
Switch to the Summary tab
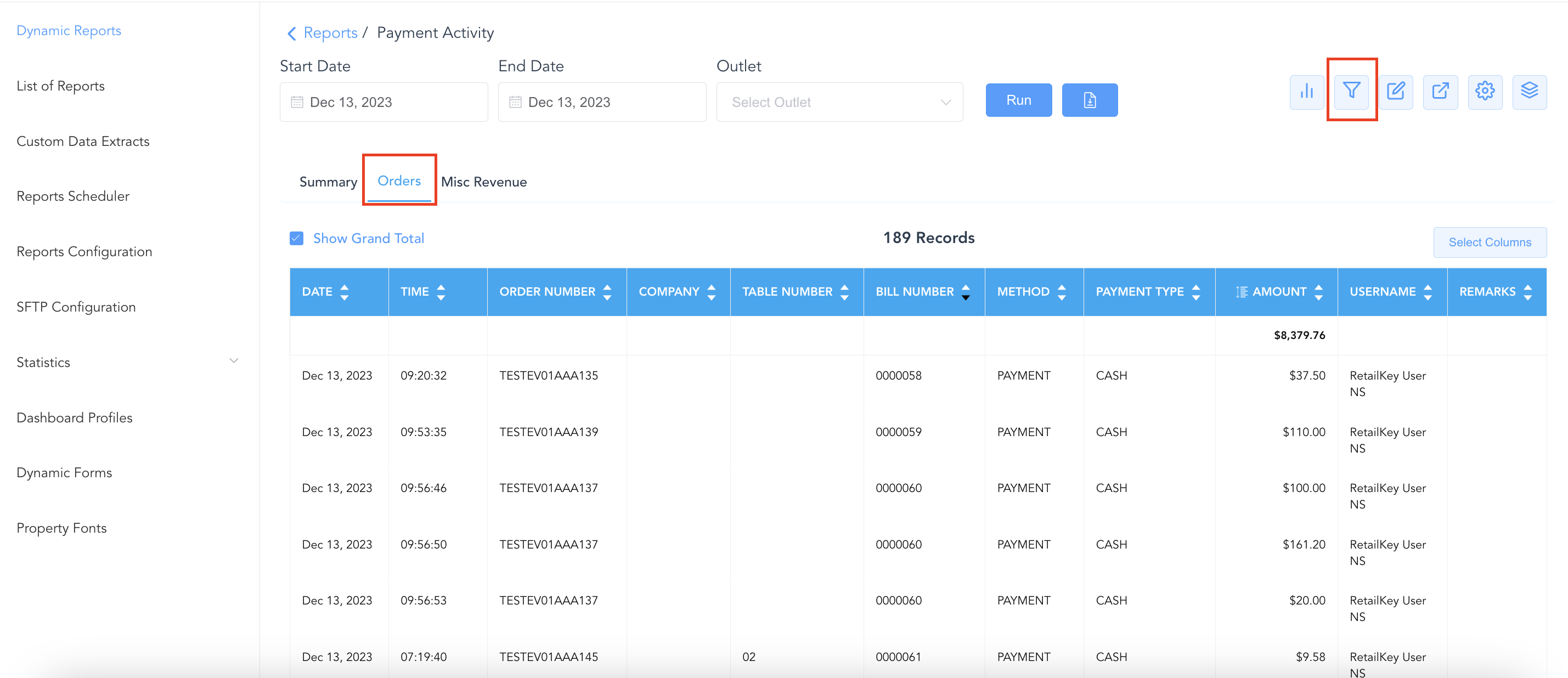click(328, 182)
